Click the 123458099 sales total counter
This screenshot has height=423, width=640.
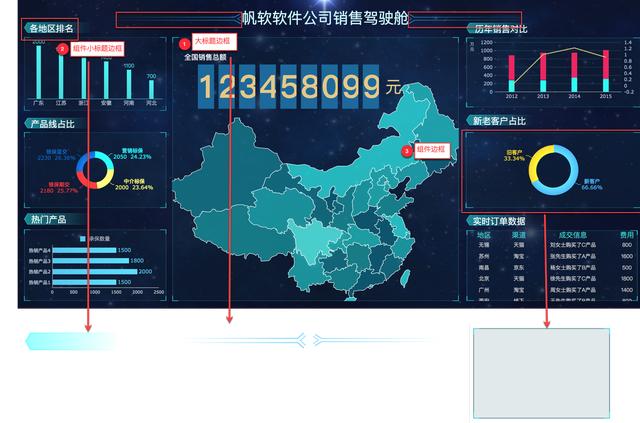289,87
